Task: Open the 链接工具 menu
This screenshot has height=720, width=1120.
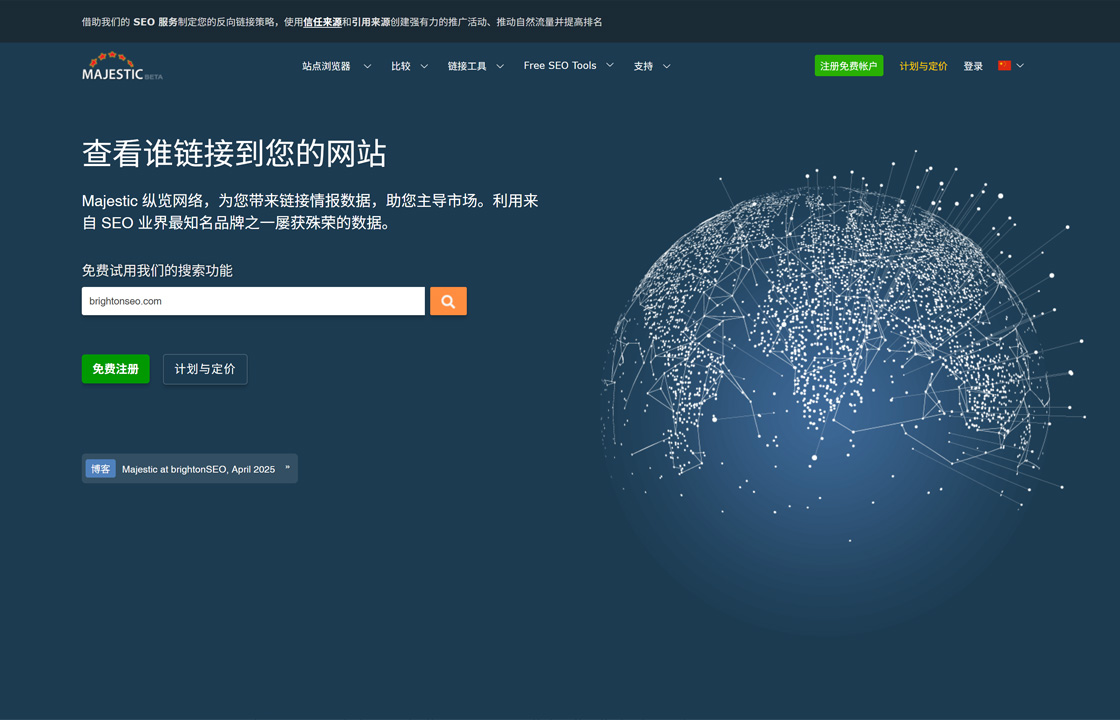Action: [467, 66]
